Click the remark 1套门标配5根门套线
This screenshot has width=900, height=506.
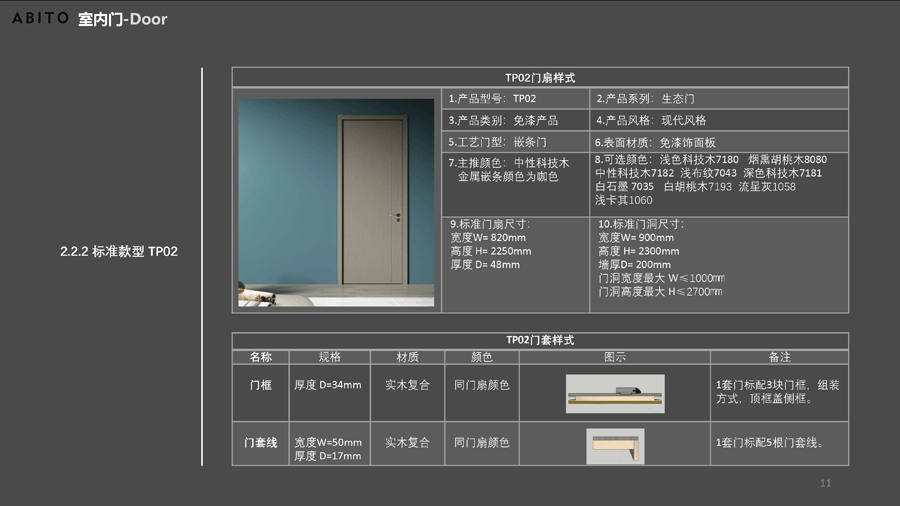pos(770,442)
